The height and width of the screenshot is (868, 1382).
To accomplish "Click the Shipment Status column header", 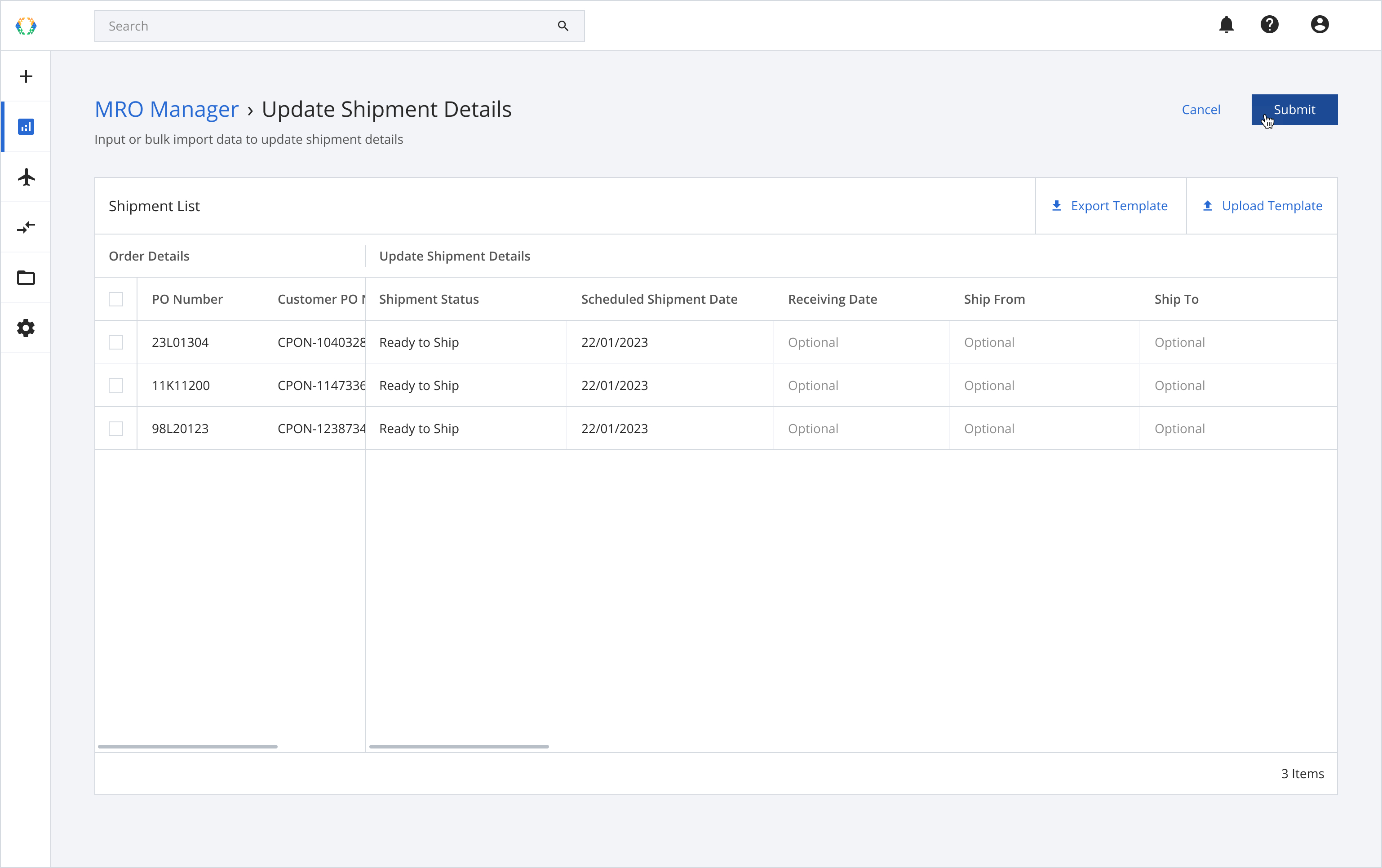I will (429, 299).
